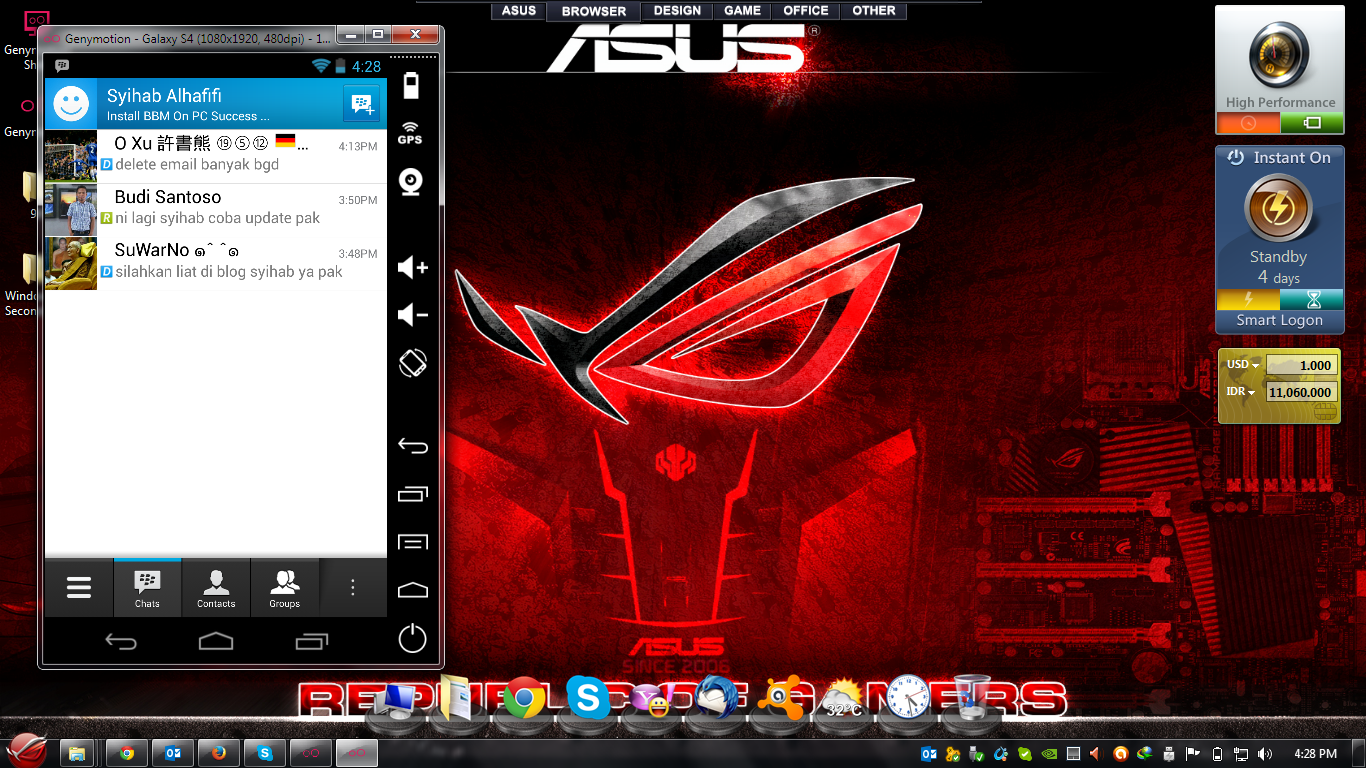
Task: Open the Genymotion battery control
Action: pos(411,86)
